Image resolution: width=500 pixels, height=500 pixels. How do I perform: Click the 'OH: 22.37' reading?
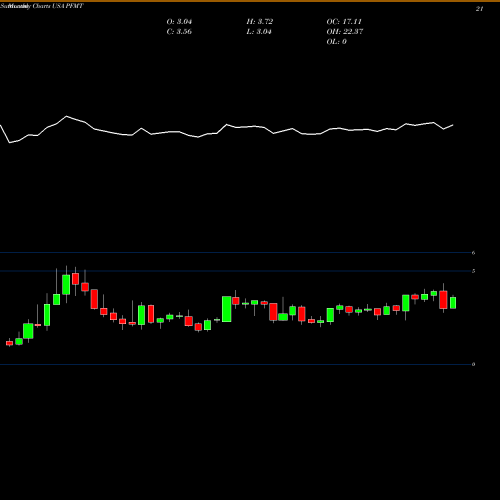click(345, 32)
